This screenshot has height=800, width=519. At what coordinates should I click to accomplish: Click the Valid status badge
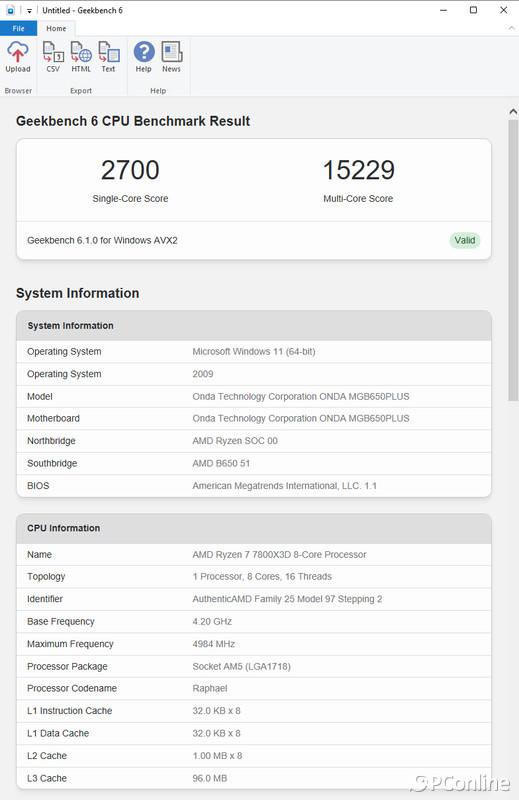pyautogui.click(x=465, y=240)
